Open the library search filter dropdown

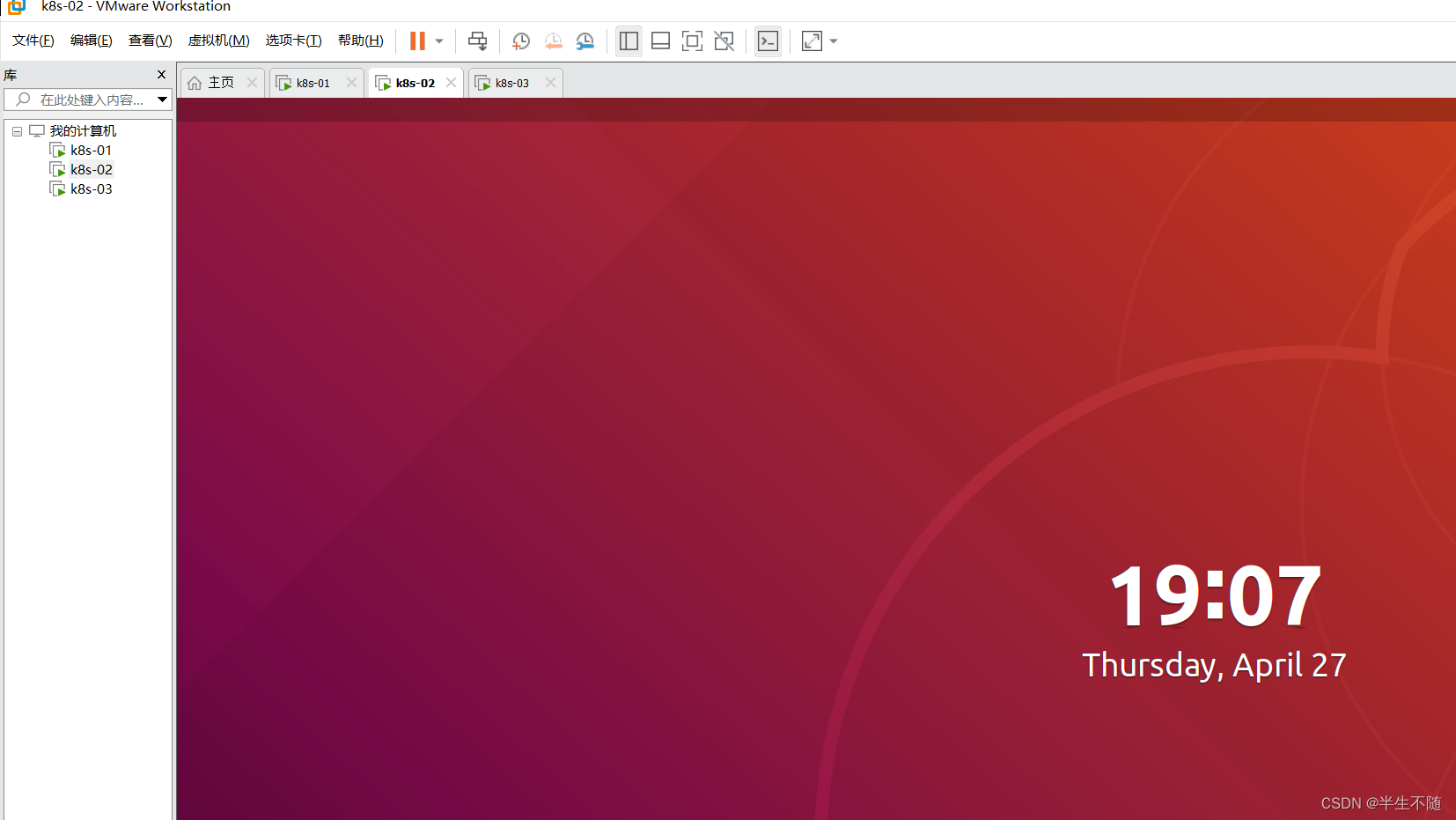162,100
